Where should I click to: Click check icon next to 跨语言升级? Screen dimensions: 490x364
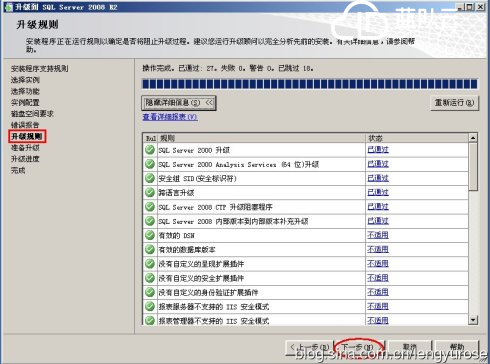point(150,192)
